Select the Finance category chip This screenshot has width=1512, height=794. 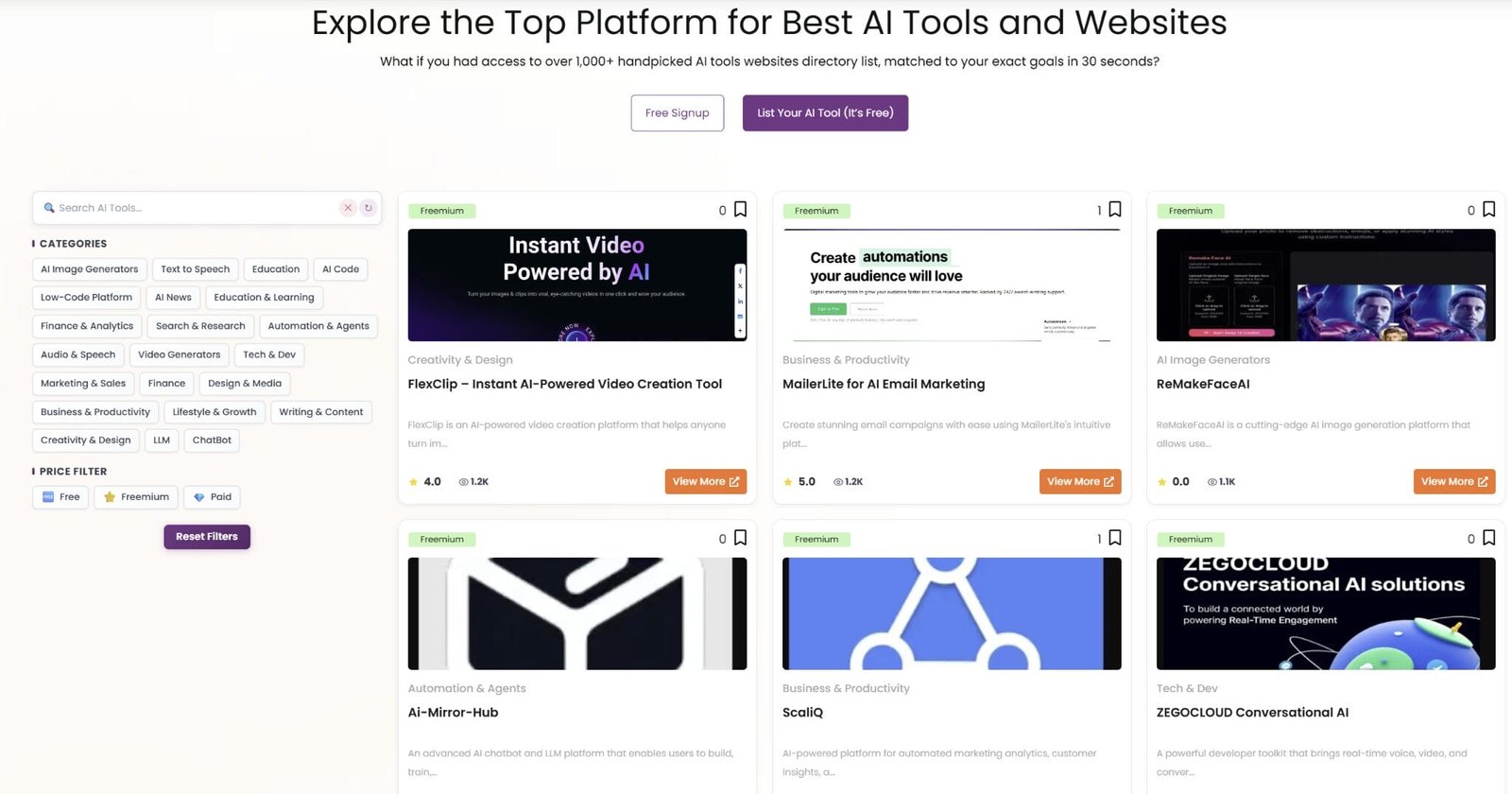(166, 384)
